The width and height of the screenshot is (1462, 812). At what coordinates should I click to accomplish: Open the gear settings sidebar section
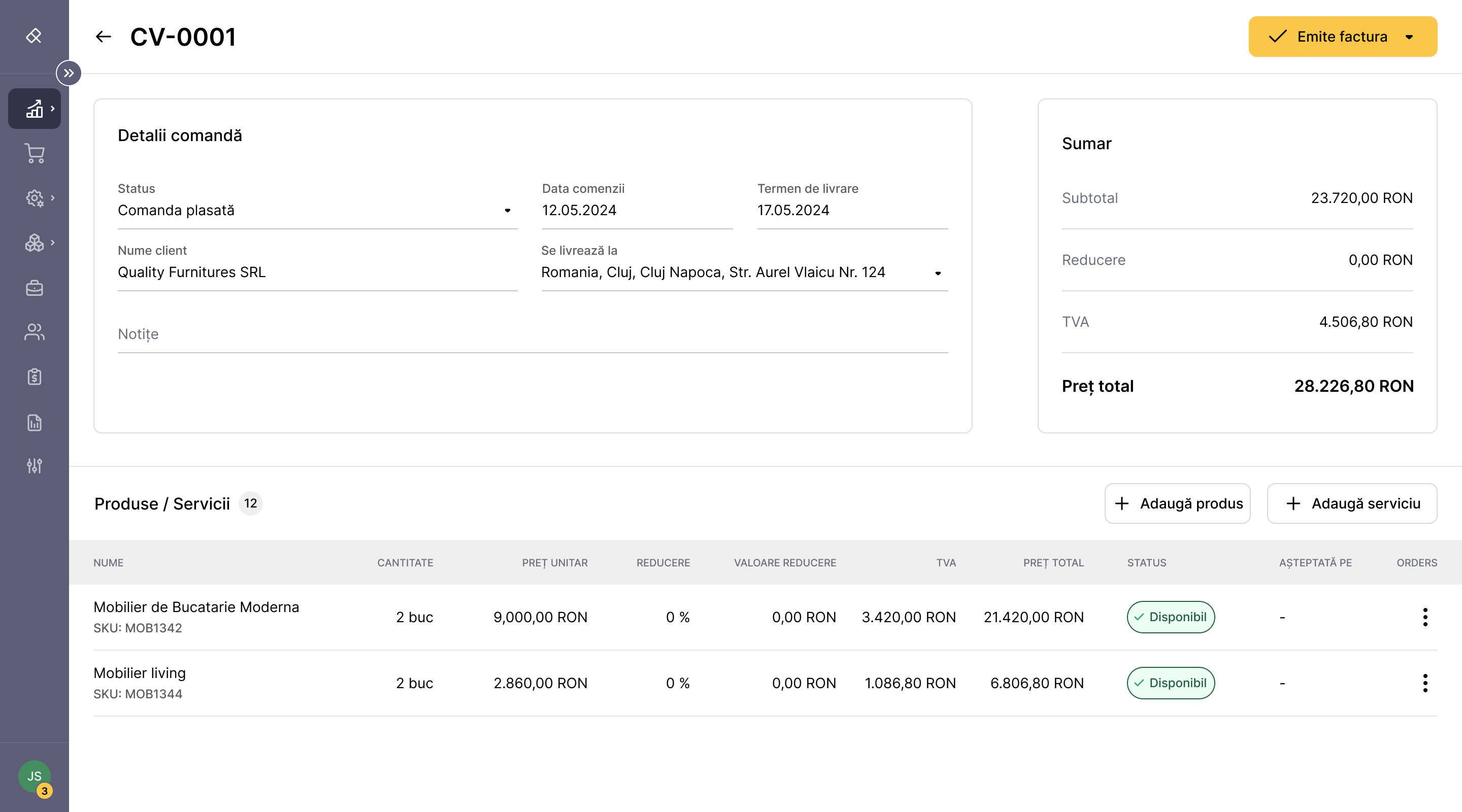[34, 198]
